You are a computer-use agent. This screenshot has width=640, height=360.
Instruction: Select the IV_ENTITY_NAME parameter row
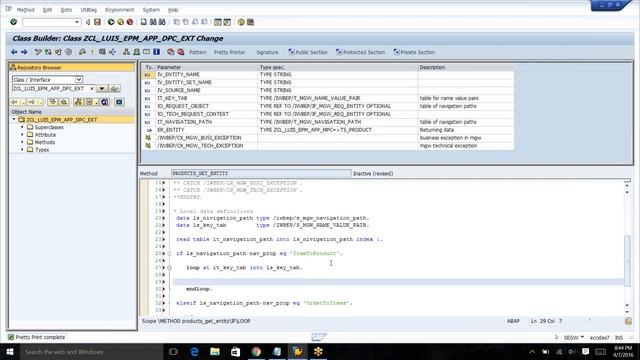click(x=328, y=75)
